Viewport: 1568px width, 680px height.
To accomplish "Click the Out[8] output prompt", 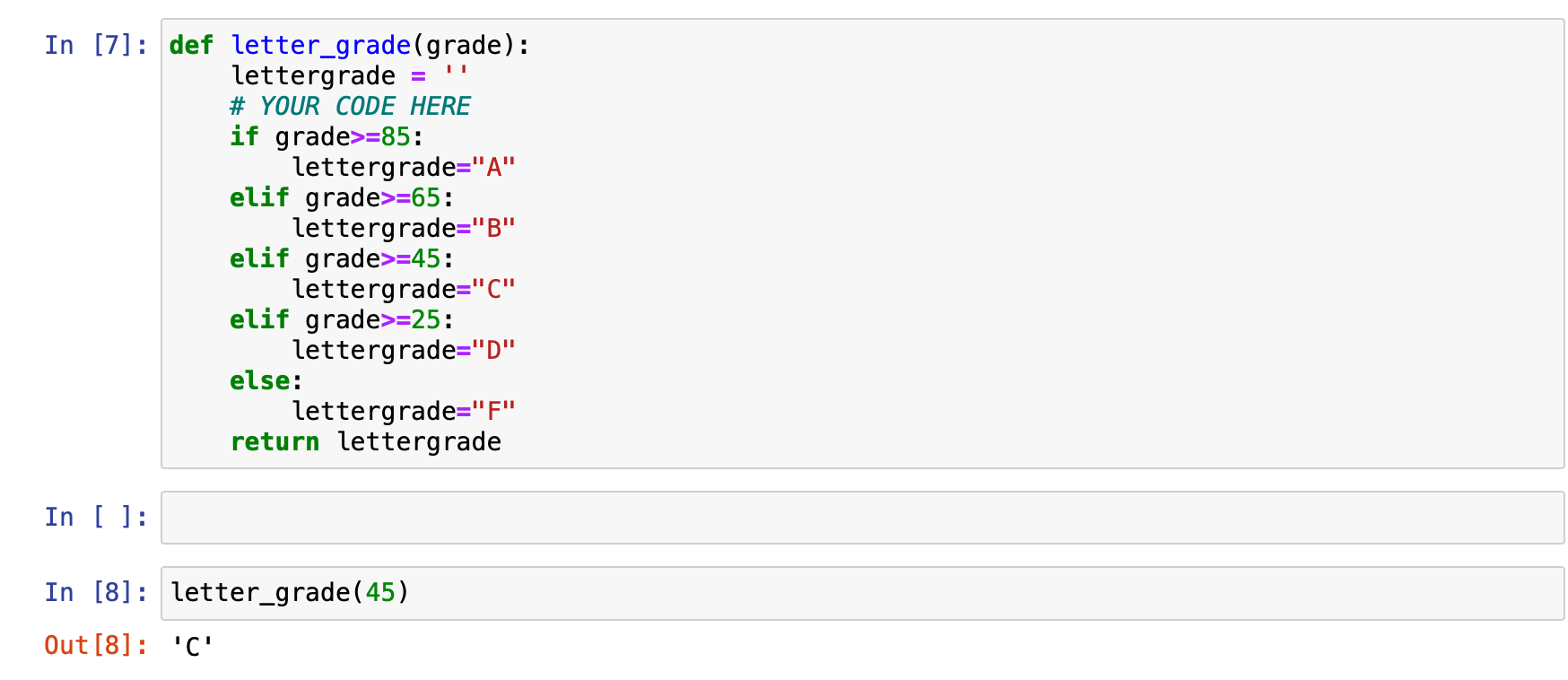I will [96, 645].
